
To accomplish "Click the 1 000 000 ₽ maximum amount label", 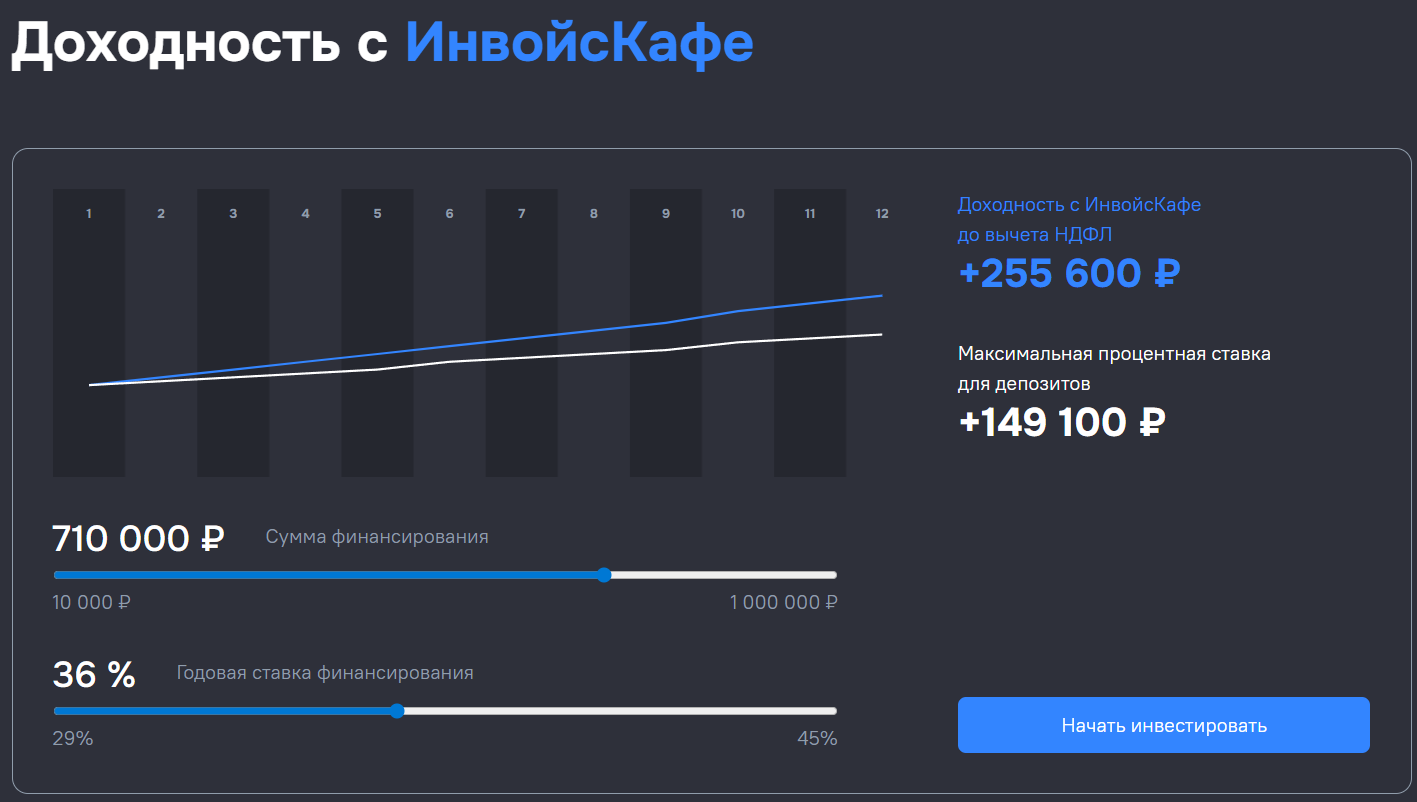I will tap(783, 603).
